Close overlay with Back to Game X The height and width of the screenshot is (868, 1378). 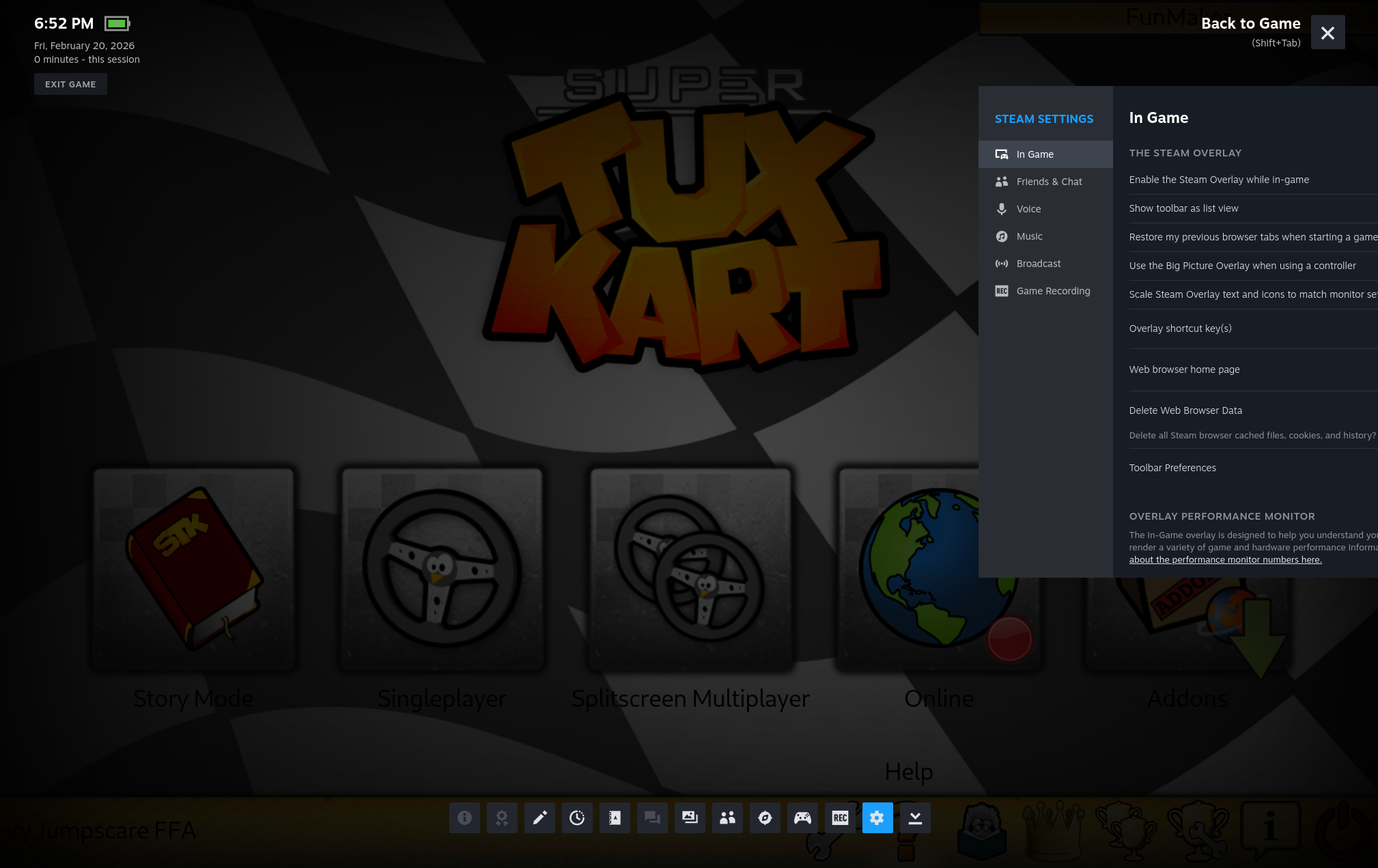click(x=1327, y=33)
